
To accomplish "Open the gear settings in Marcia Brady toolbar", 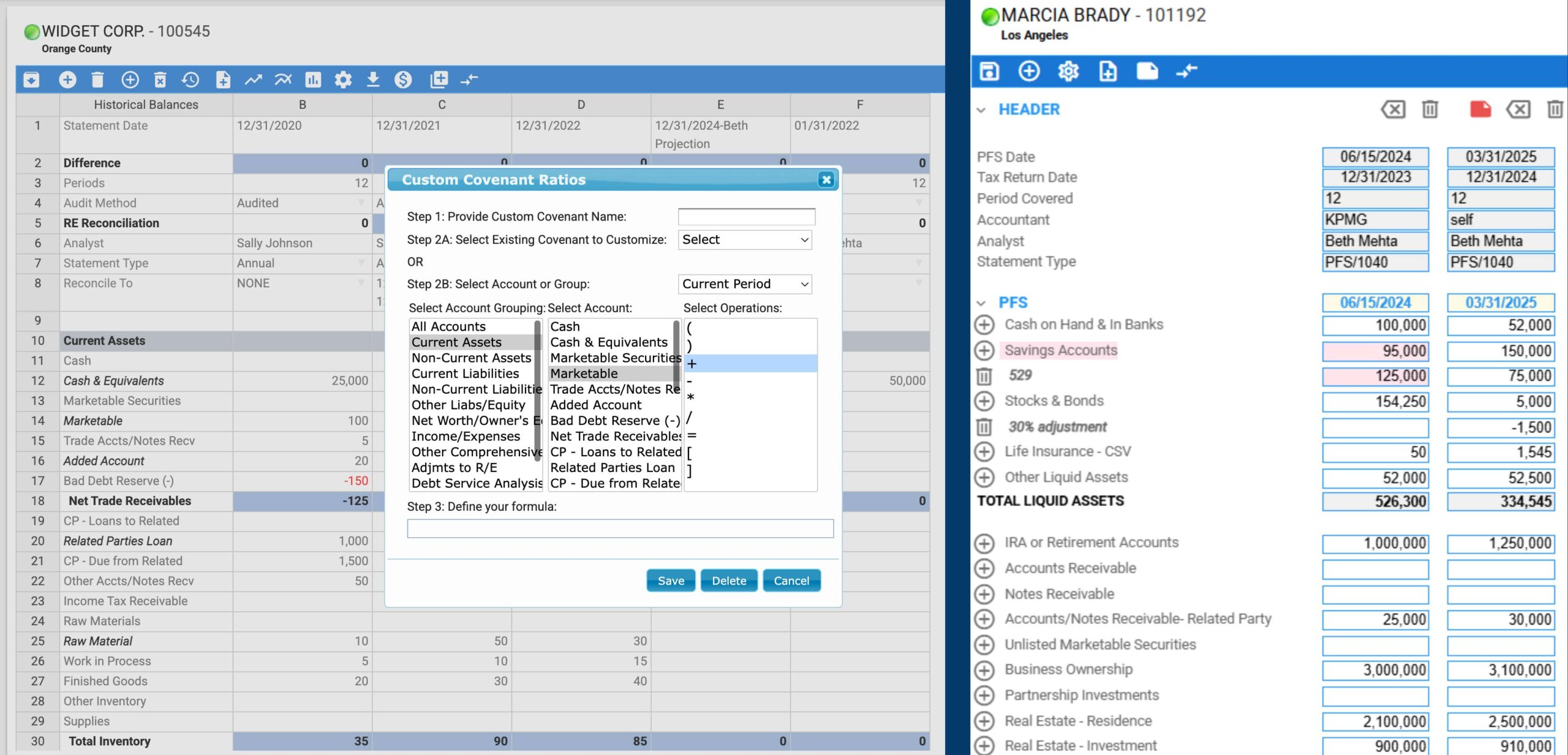I will click(1068, 71).
